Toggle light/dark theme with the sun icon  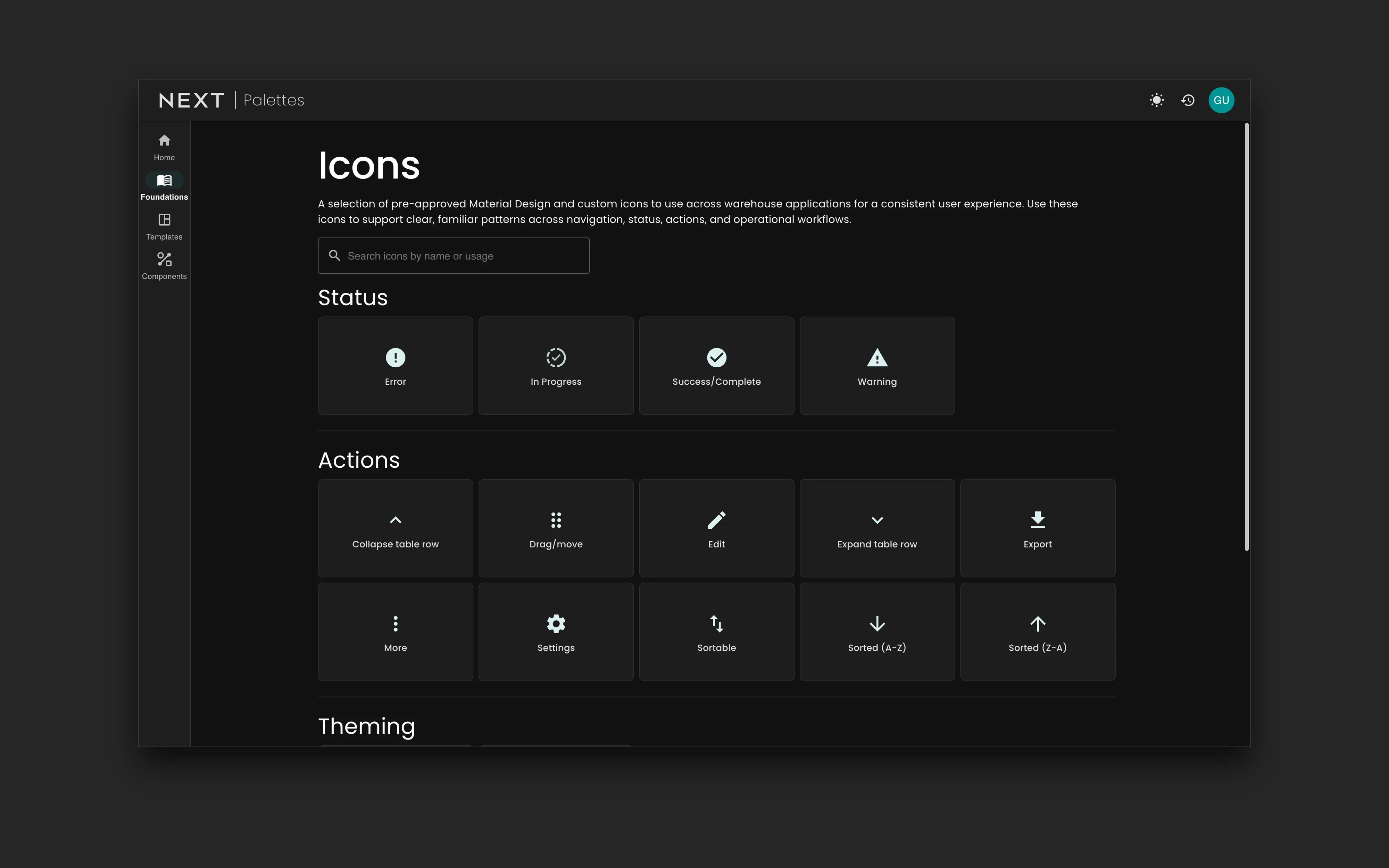pos(1157,100)
